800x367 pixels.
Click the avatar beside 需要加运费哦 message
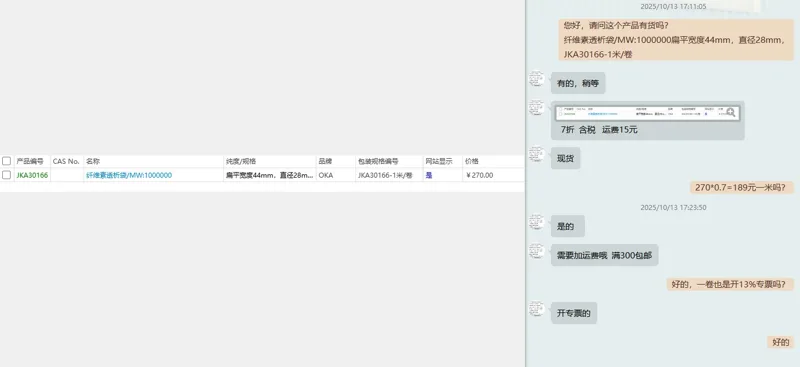click(x=537, y=251)
